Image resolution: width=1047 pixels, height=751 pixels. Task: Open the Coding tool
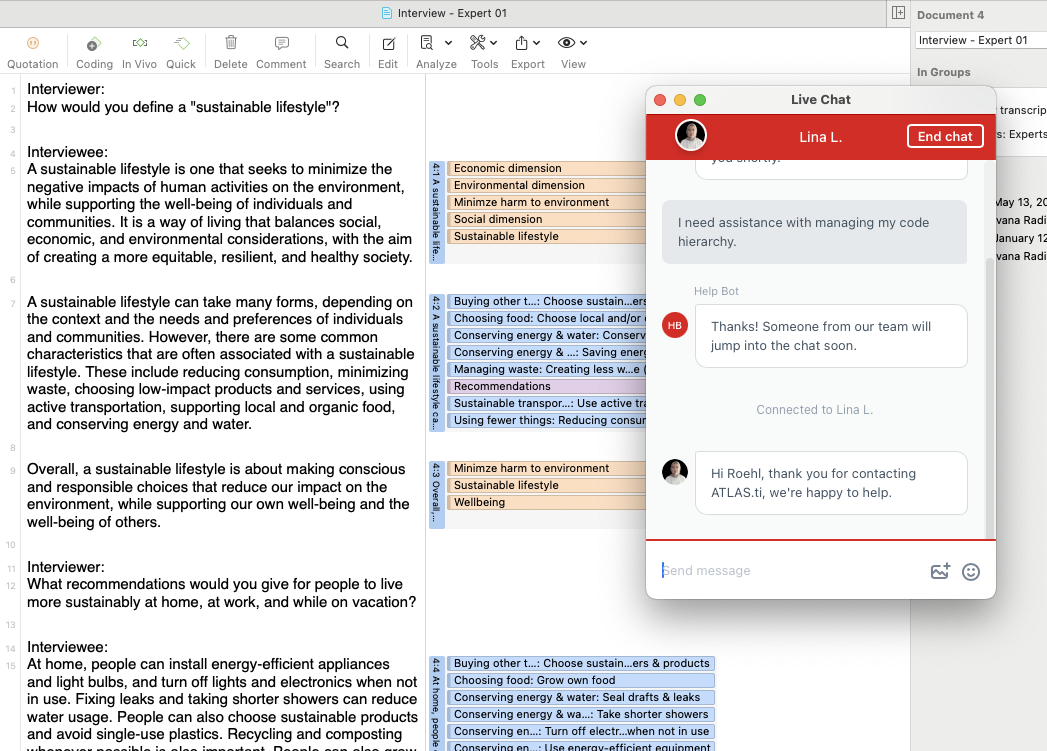coord(94,44)
